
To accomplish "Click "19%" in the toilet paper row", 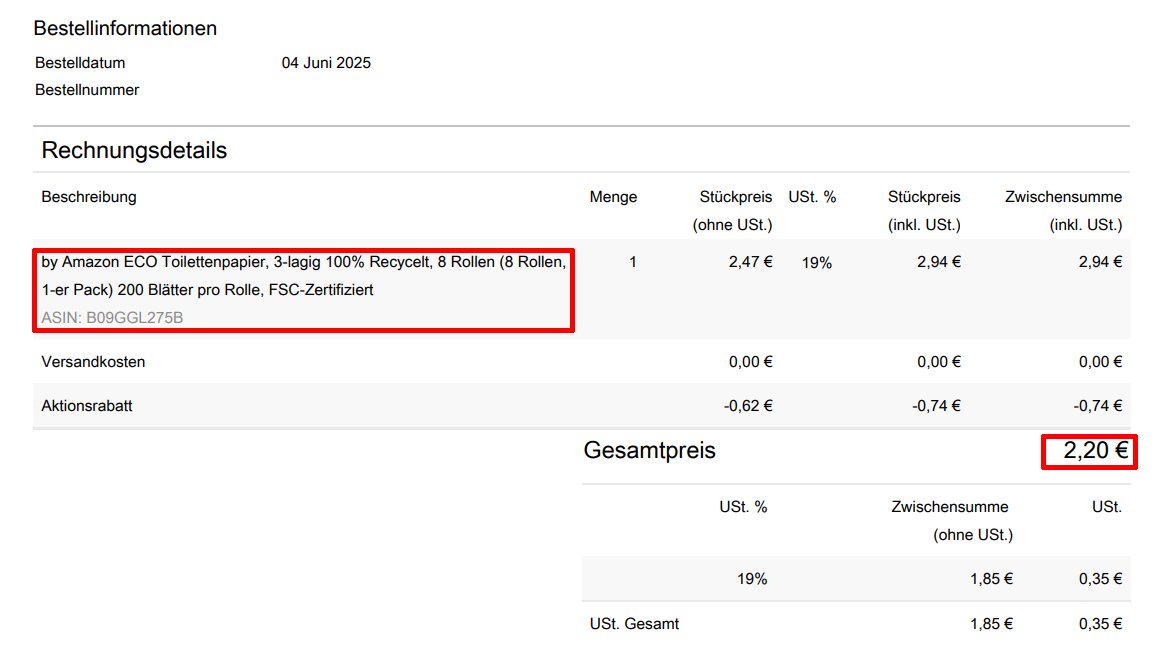I will click(x=816, y=263).
